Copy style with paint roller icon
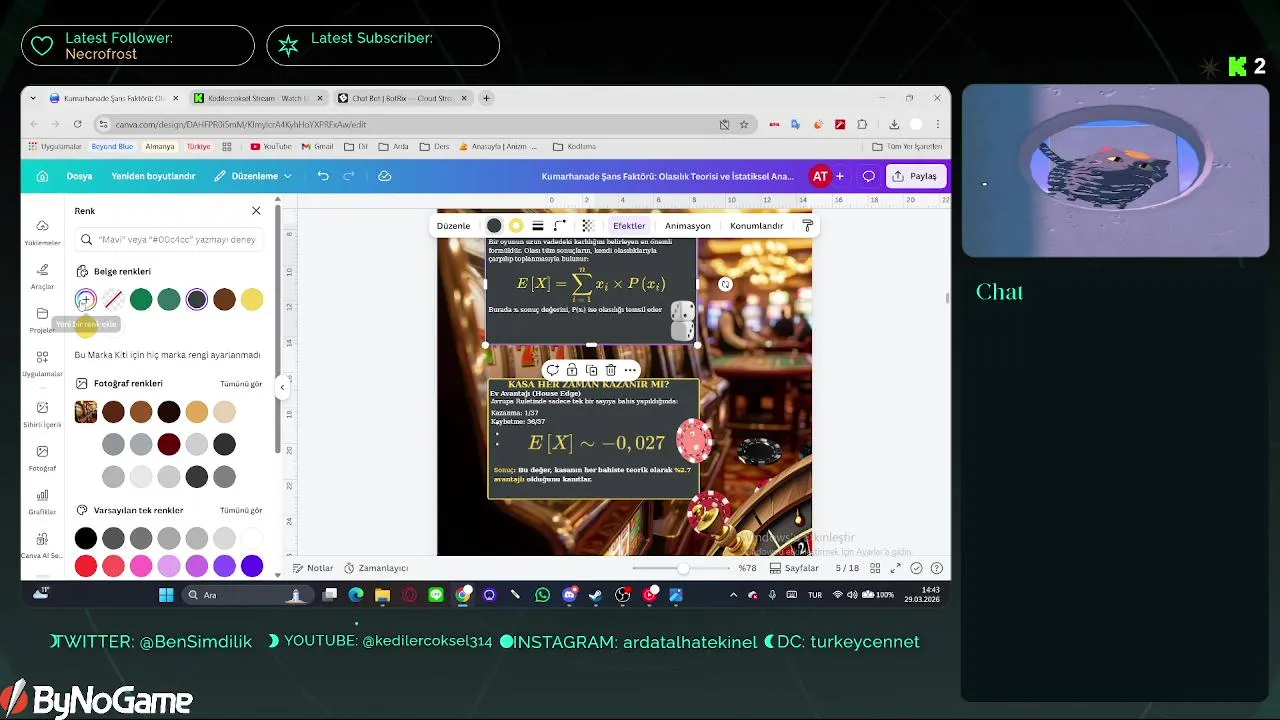This screenshot has width=1280, height=720. click(x=808, y=226)
